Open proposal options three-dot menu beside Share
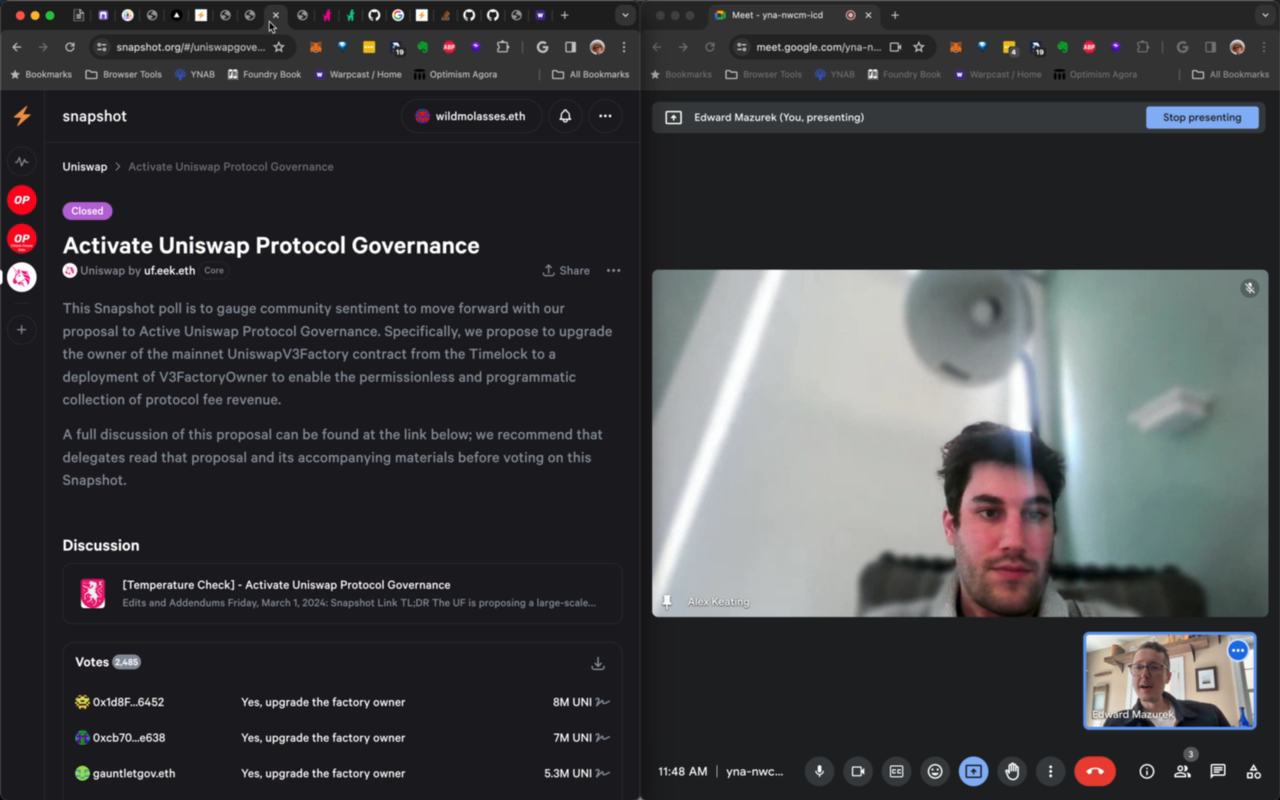 pos(613,270)
